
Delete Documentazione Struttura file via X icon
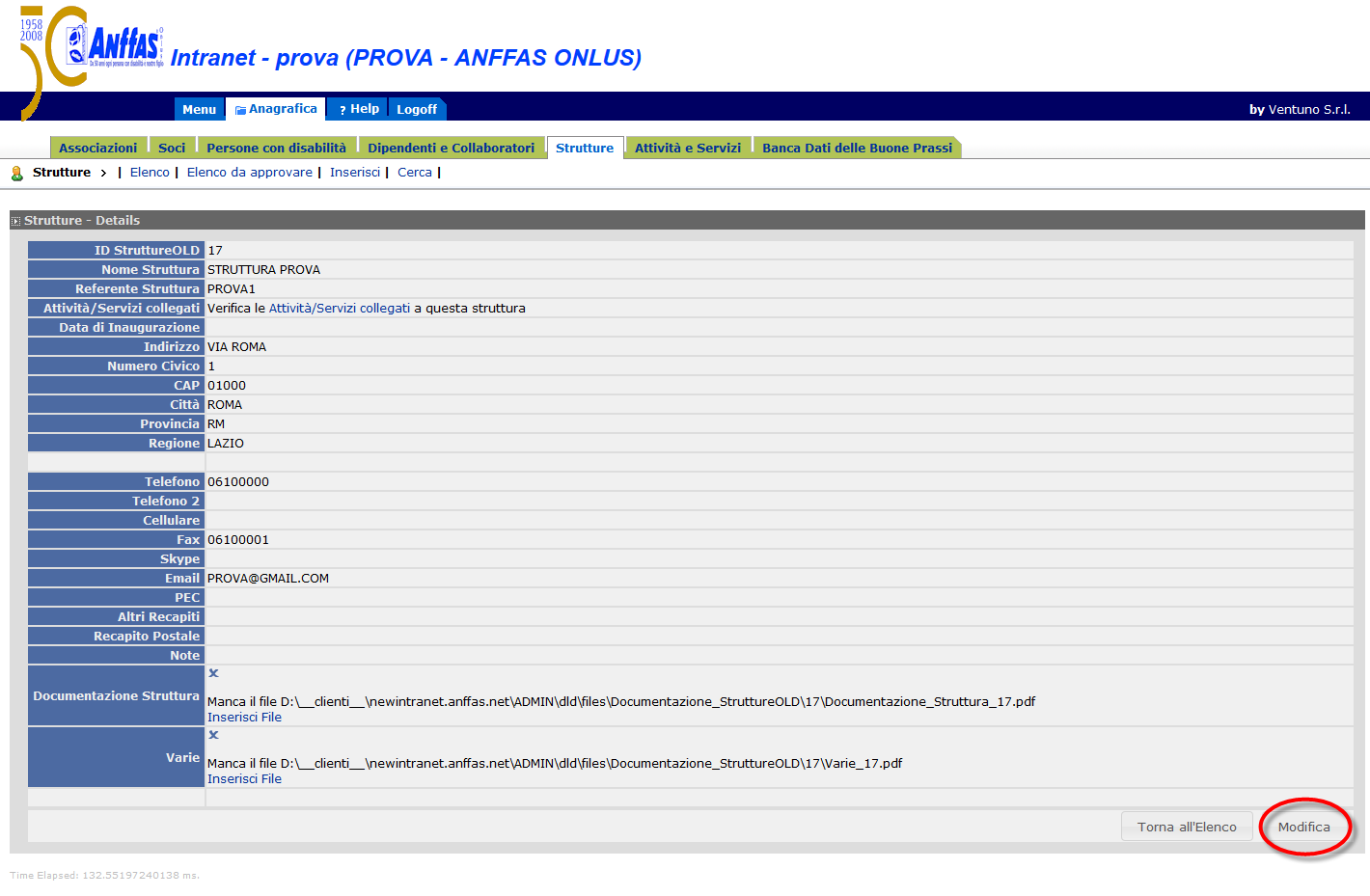pyautogui.click(x=213, y=673)
